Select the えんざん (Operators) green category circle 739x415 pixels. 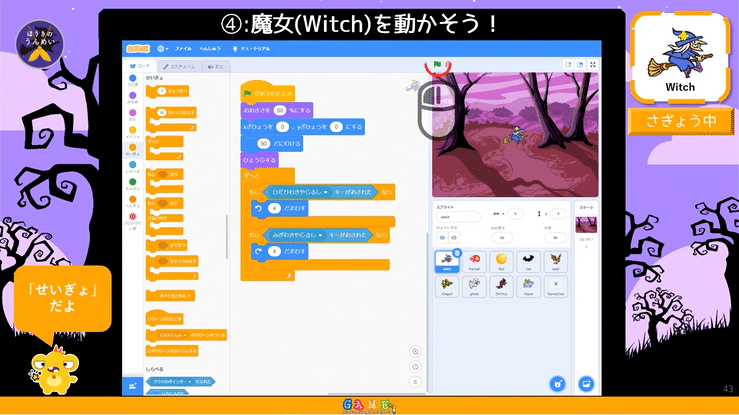pyautogui.click(x=132, y=182)
